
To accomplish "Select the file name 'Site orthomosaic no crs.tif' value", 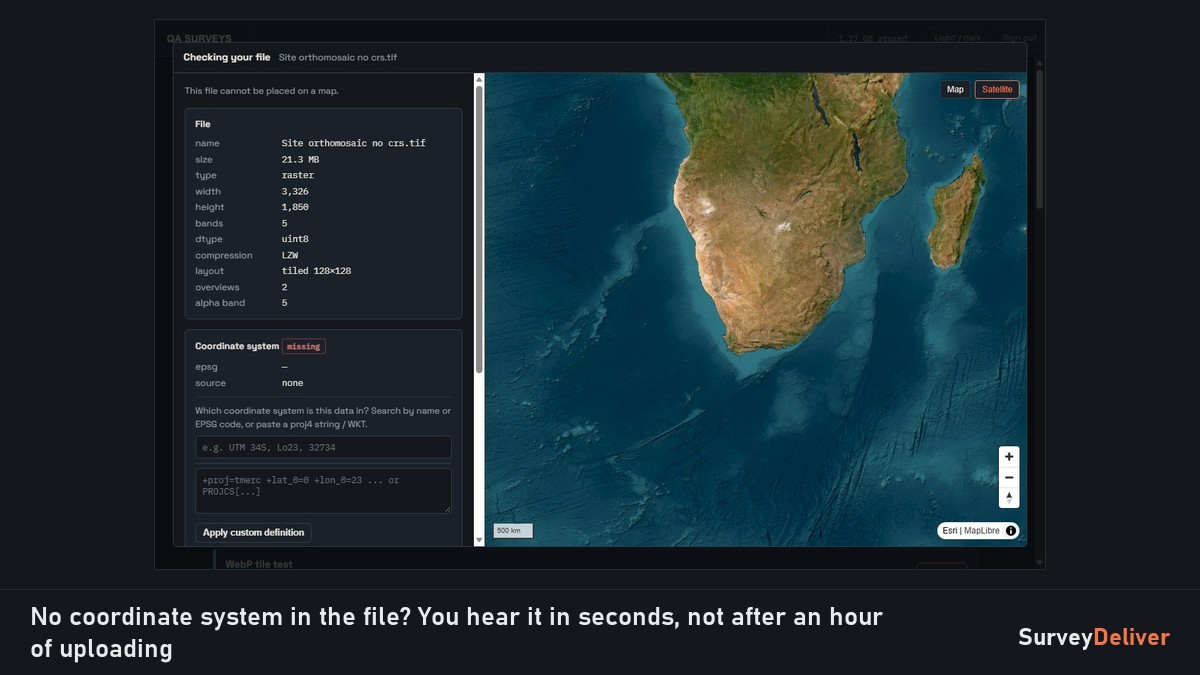I will pos(353,143).
